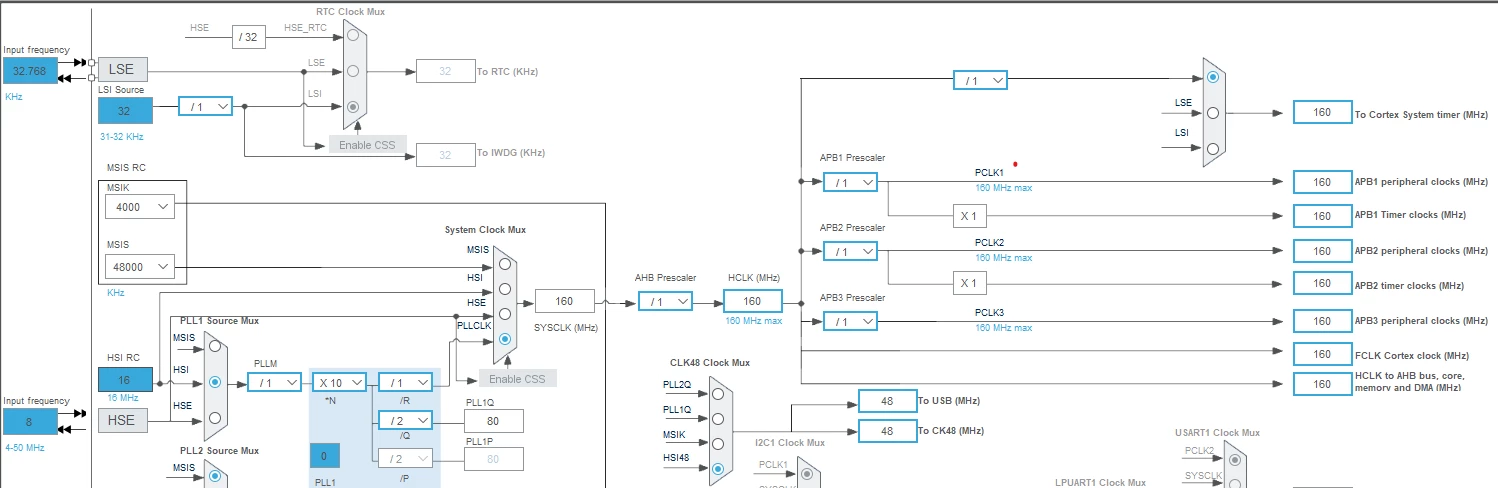Click the LSE oscillator block

pyautogui.click(x=122, y=69)
